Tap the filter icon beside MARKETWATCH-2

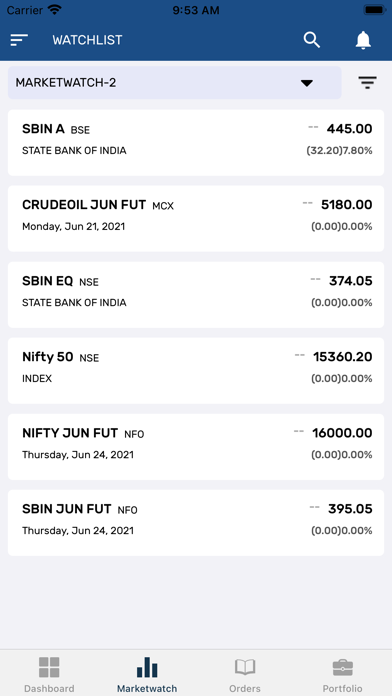click(x=368, y=83)
